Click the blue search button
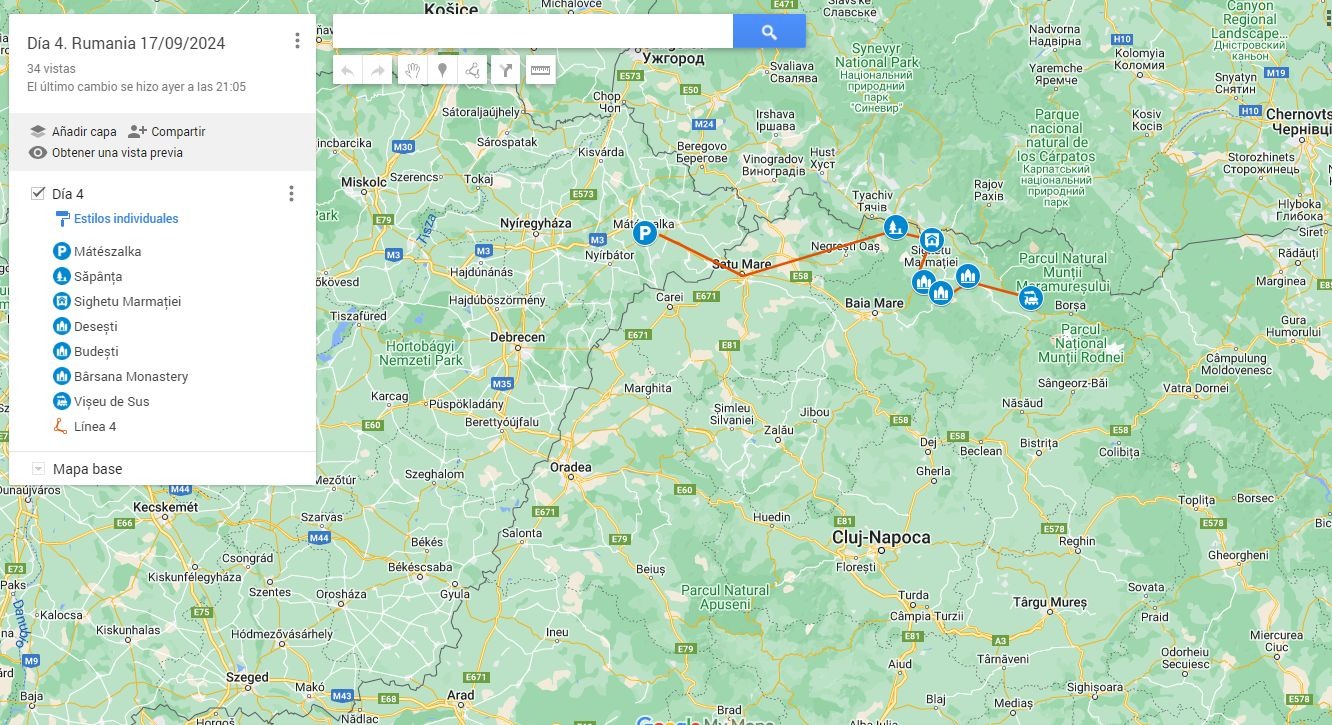 click(769, 32)
